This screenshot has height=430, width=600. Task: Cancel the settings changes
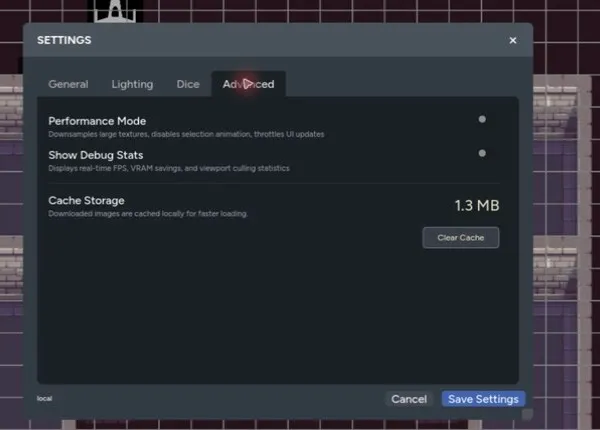[x=409, y=399]
